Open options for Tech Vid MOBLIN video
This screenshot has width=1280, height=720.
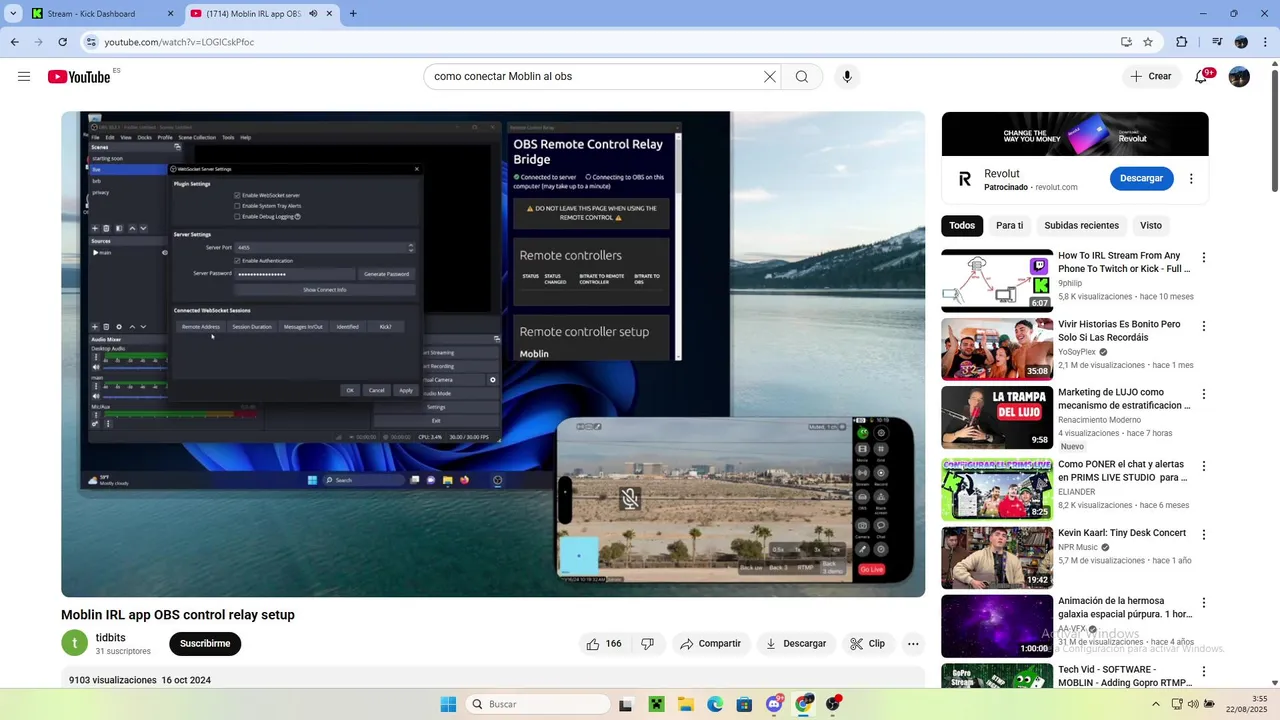(x=1204, y=671)
